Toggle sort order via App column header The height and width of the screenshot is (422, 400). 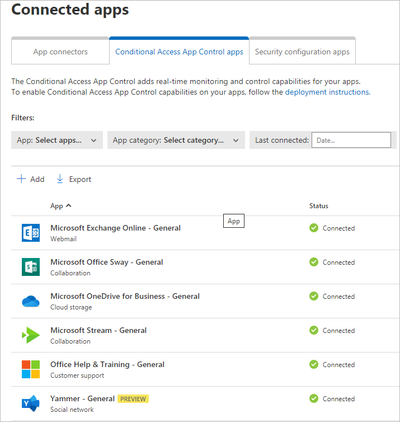(61, 206)
